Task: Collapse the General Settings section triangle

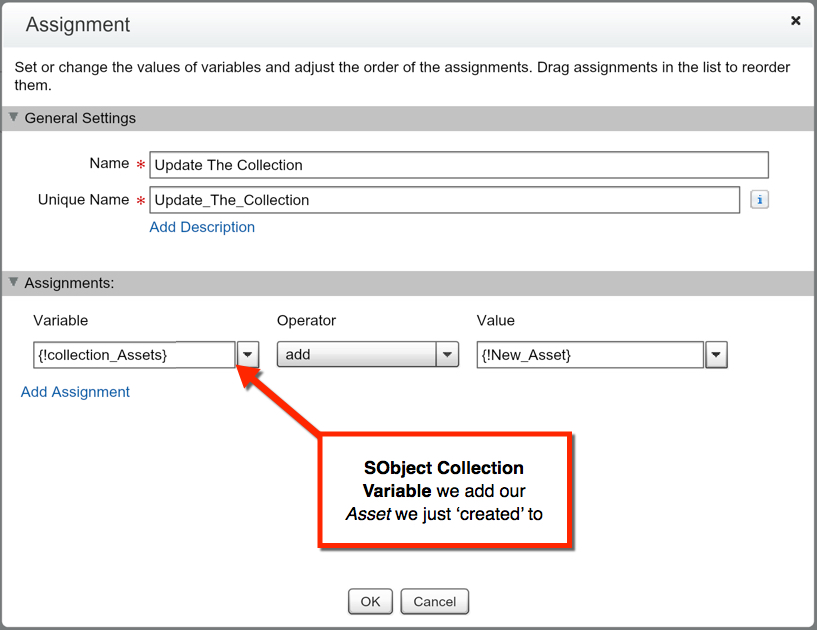Action: (x=14, y=118)
